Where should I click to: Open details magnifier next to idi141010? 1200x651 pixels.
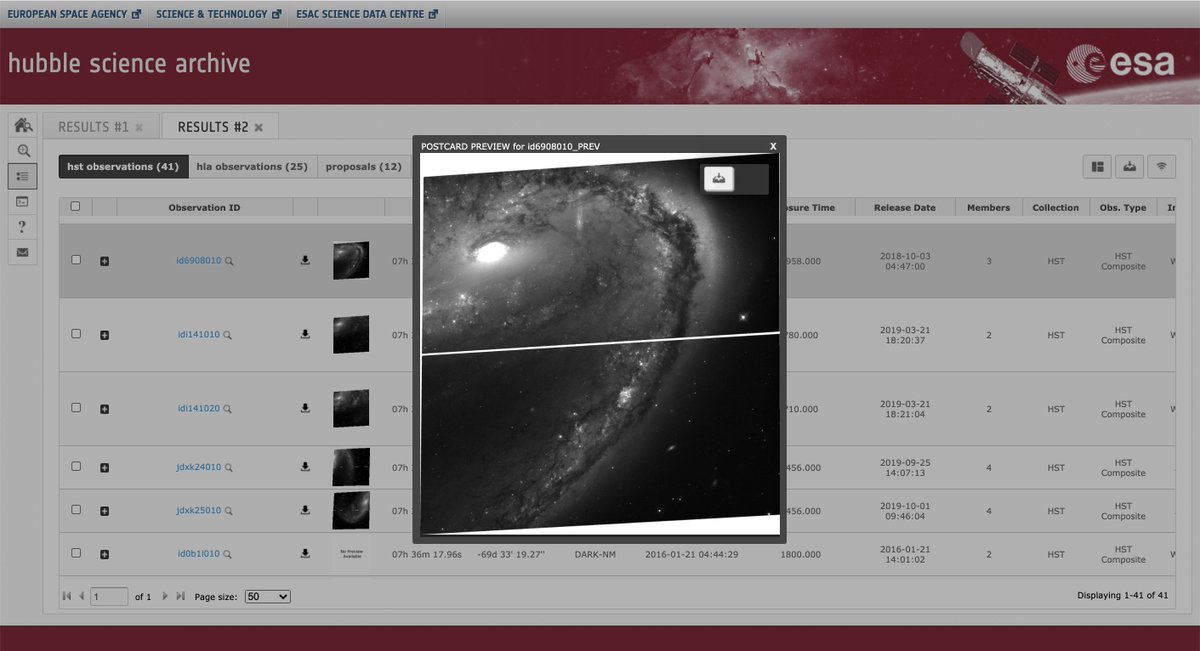228,335
